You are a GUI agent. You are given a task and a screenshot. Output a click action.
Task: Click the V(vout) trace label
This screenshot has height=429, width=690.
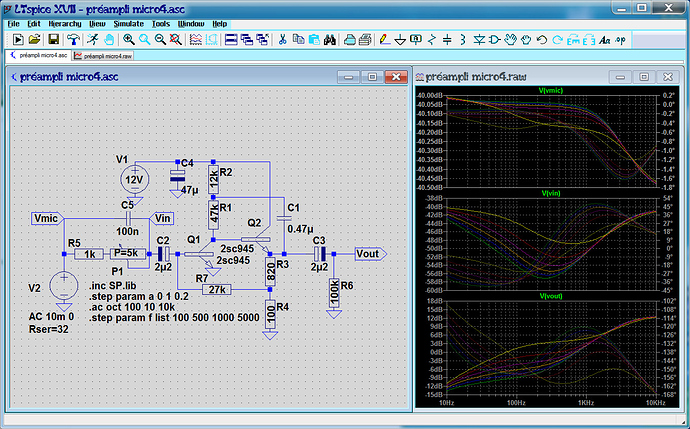tap(551, 296)
